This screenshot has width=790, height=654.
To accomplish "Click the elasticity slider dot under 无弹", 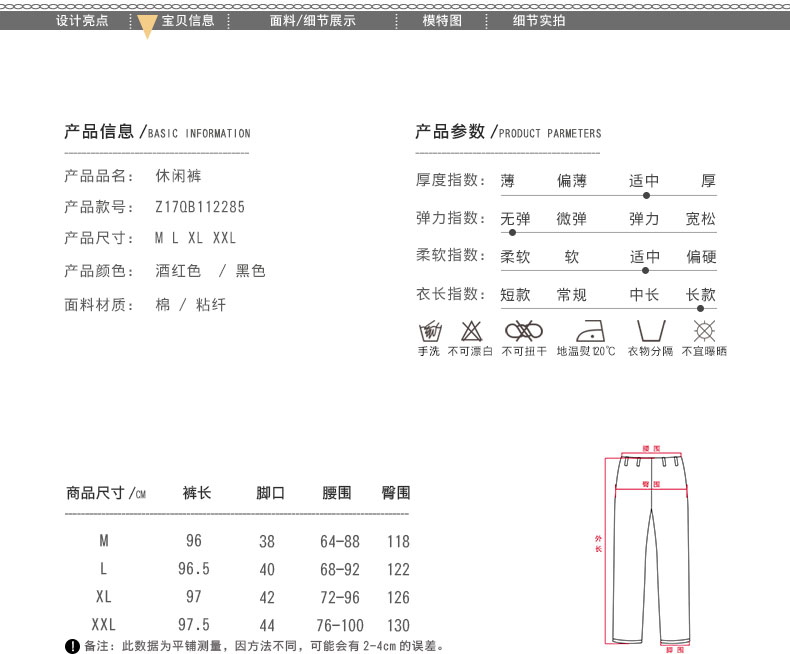I will [513, 232].
